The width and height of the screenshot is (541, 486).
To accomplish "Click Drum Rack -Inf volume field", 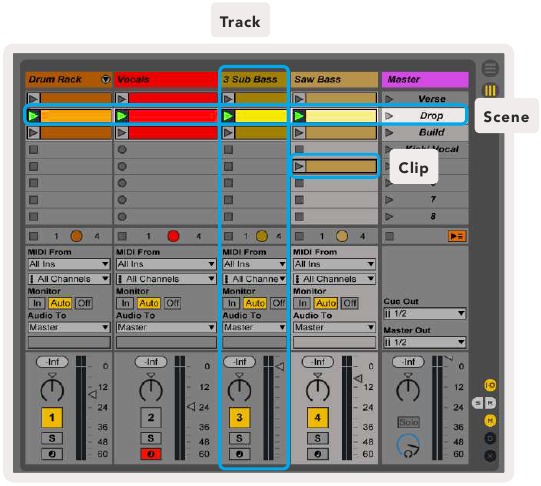I will pos(52,362).
